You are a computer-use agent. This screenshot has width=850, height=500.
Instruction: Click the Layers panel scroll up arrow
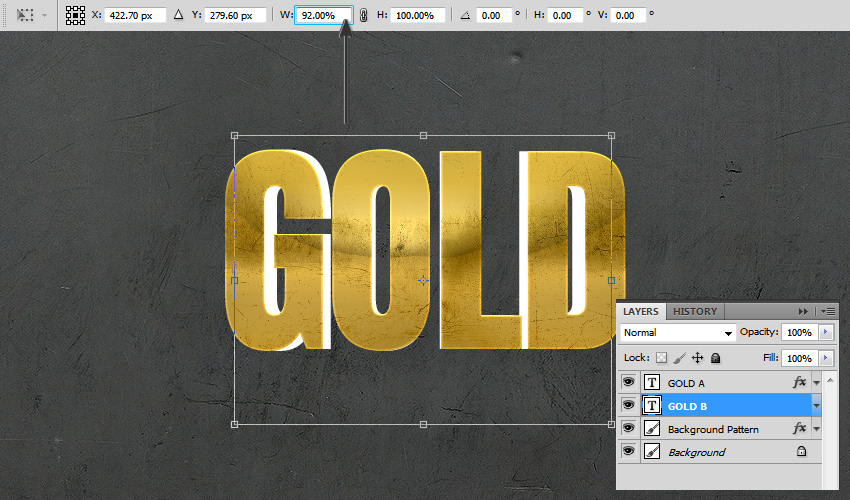click(x=830, y=381)
